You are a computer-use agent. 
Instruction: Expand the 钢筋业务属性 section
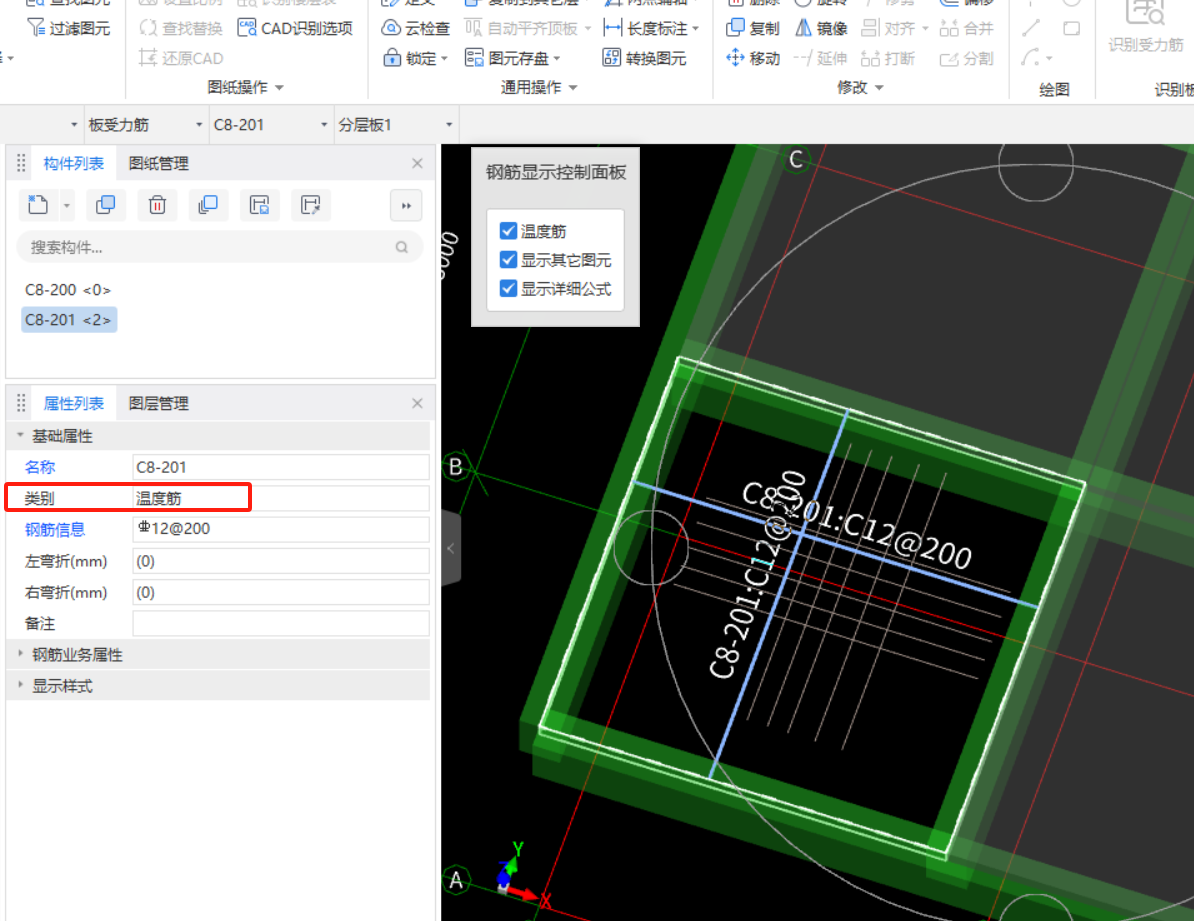click(x=21, y=654)
